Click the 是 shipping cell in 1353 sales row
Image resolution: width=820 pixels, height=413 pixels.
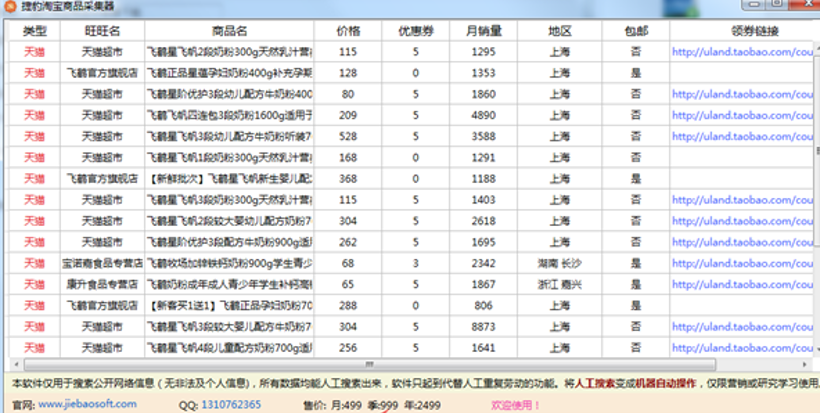(636, 73)
